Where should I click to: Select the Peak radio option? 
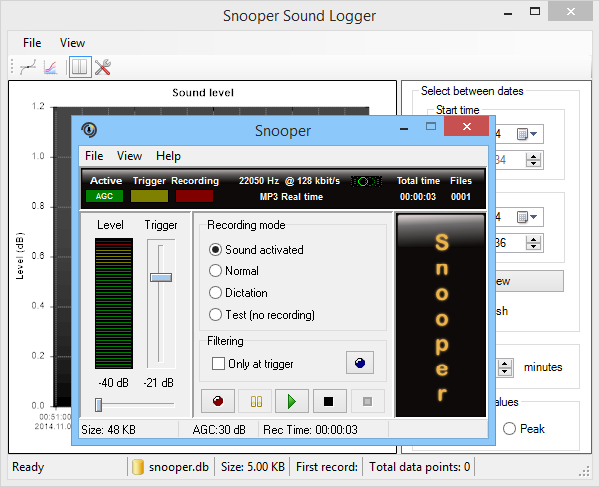click(x=510, y=429)
